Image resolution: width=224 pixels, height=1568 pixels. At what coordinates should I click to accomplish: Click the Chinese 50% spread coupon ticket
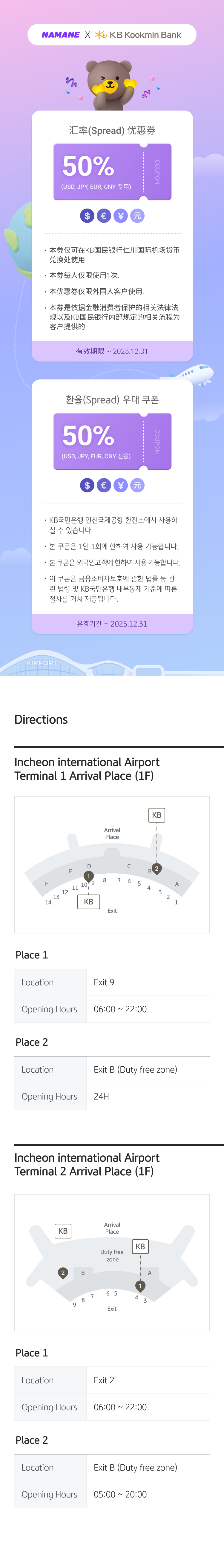click(112, 172)
